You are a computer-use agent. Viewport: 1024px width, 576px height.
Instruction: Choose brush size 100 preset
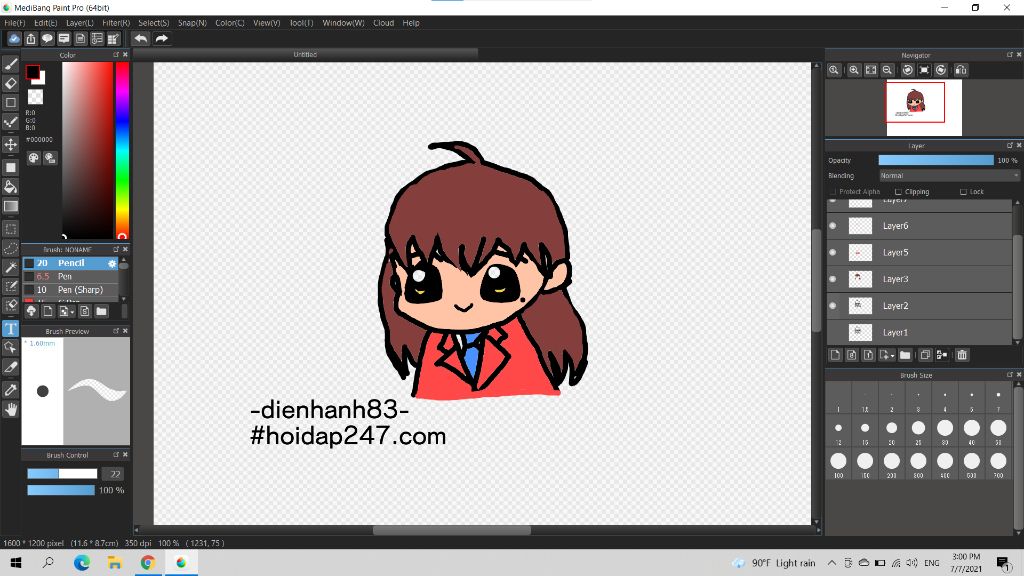tap(839, 461)
